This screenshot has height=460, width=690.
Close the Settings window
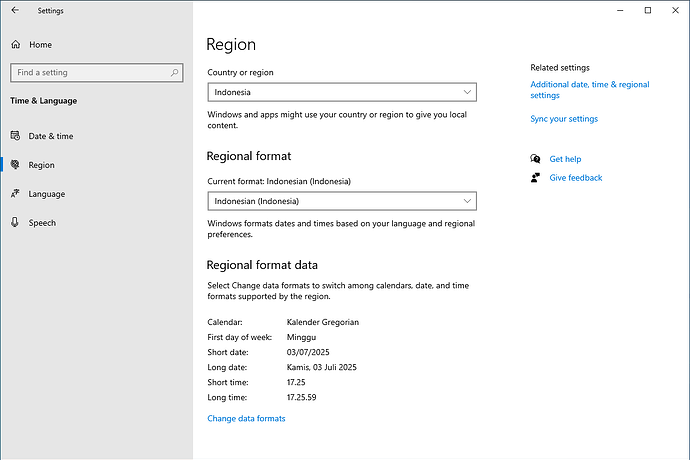(x=675, y=10)
